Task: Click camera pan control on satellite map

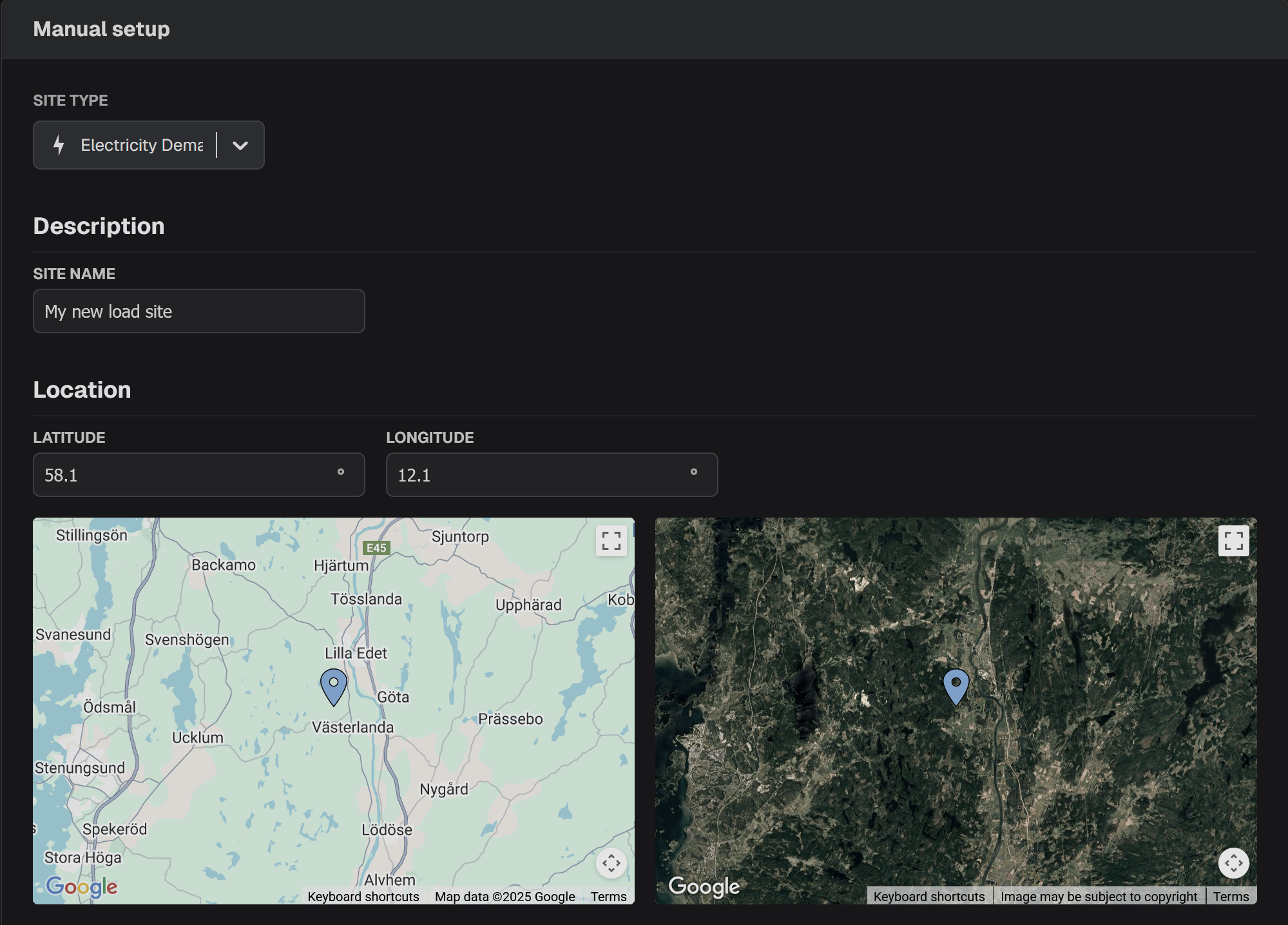Action: 1233,863
